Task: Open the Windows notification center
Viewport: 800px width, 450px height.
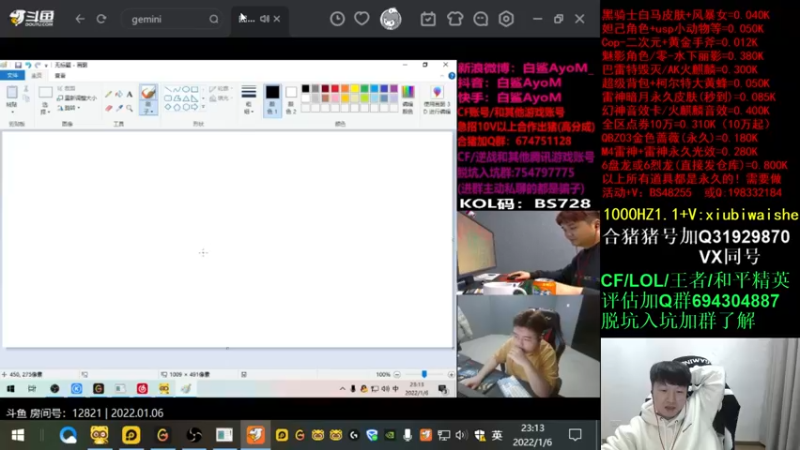Action: [575, 435]
